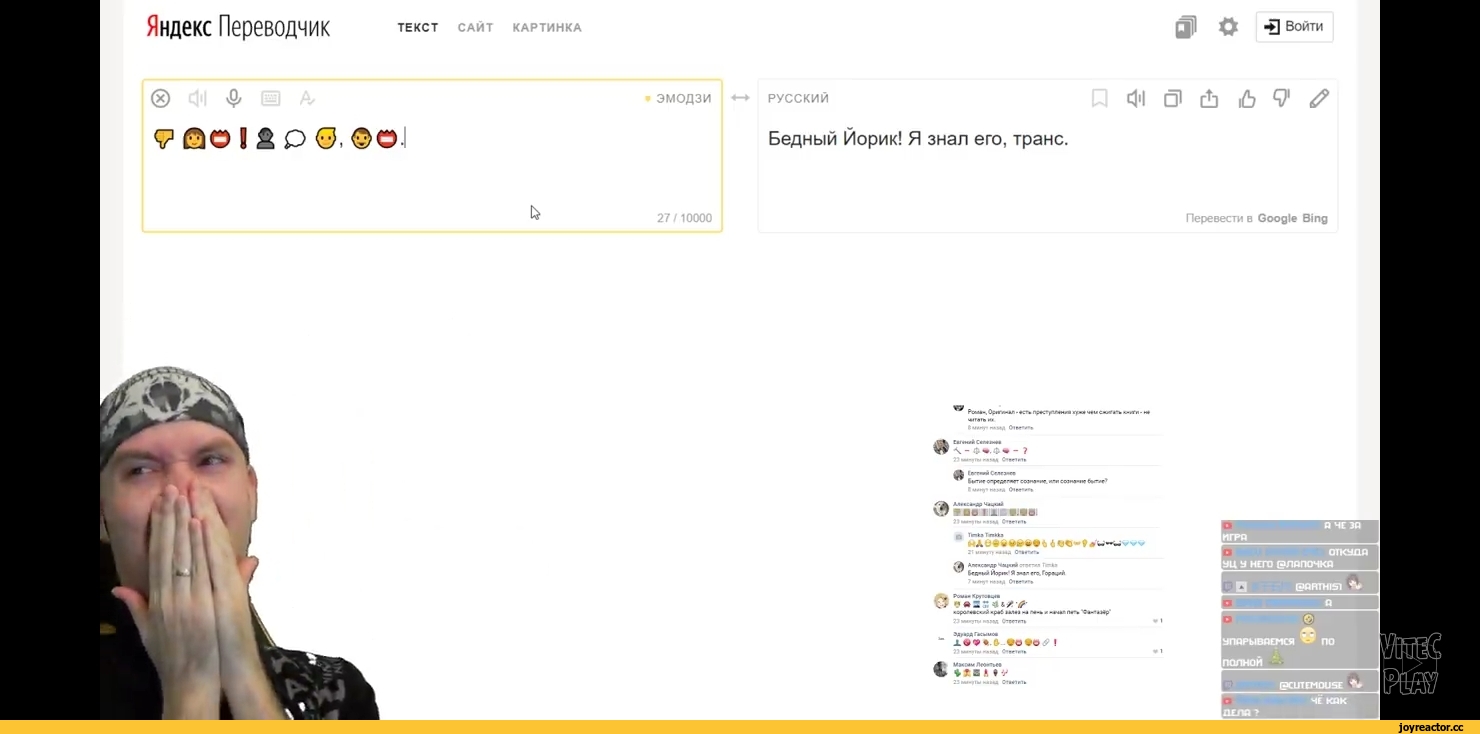Copy the translated text
Screen dimensions: 1480x734
[x=1173, y=98]
